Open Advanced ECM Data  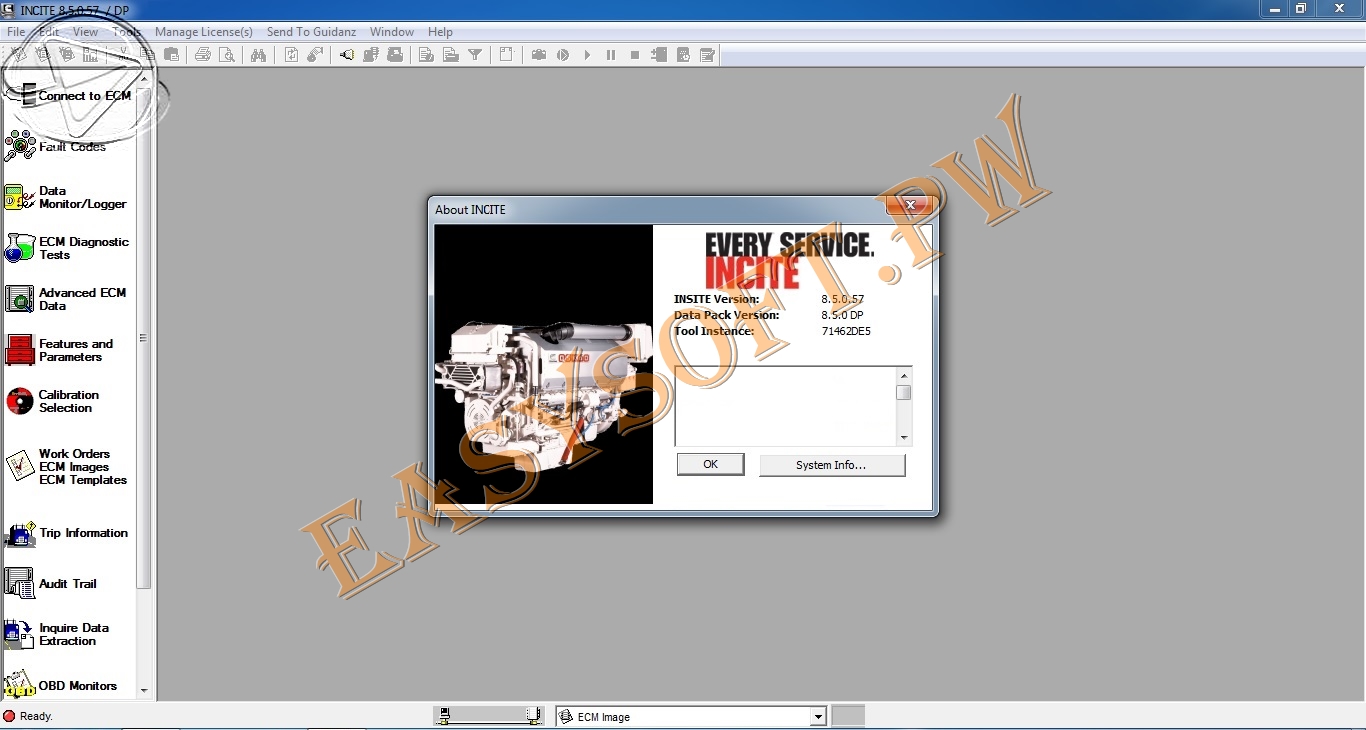coord(66,299)
